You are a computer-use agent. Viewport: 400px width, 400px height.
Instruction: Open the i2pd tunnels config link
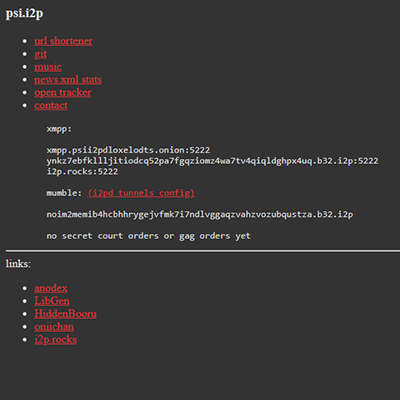click(x=141, y=193)
